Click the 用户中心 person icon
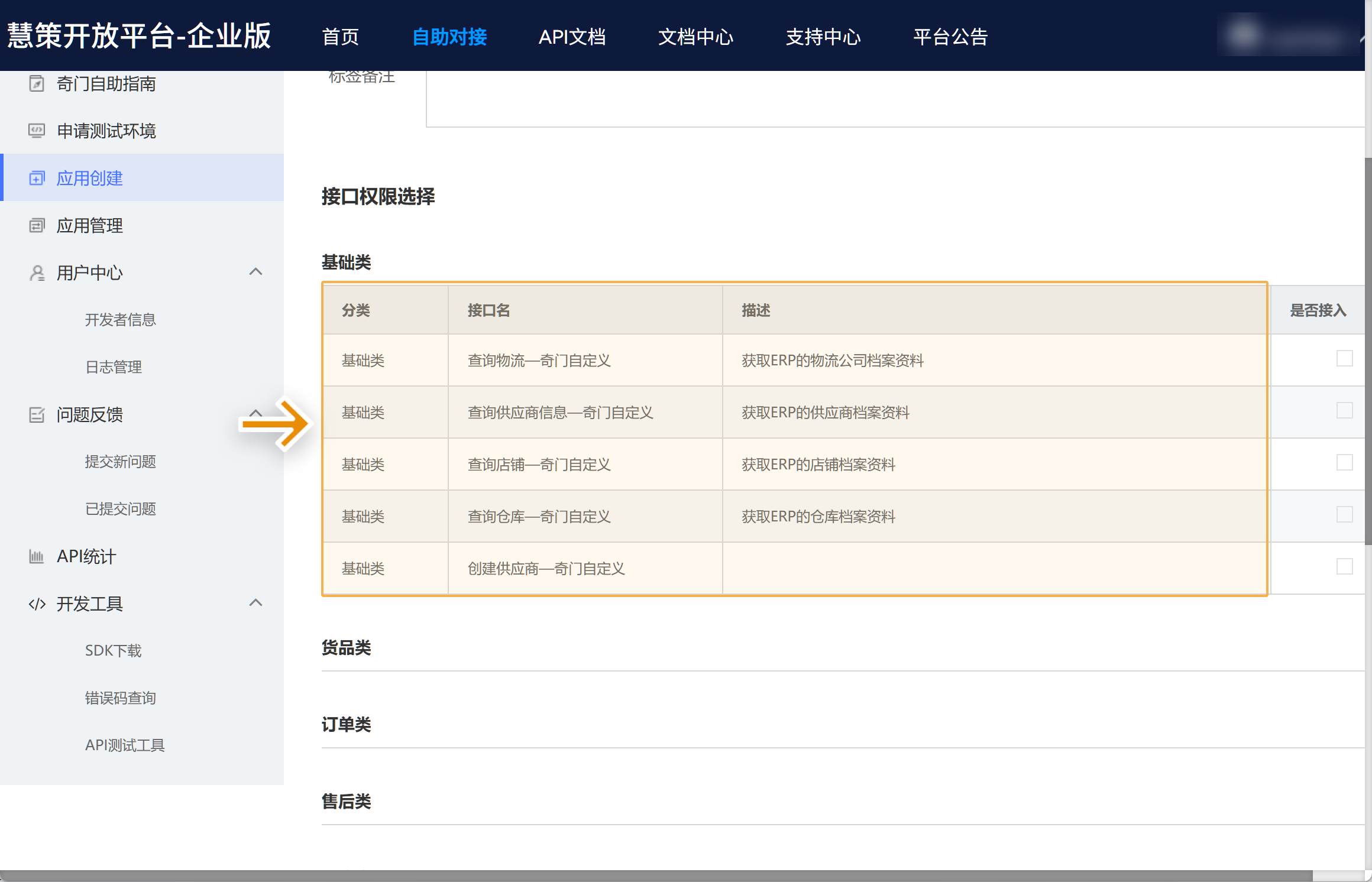Image resolution: width=1372 pixels, height=882 pixels. point(37,273)
